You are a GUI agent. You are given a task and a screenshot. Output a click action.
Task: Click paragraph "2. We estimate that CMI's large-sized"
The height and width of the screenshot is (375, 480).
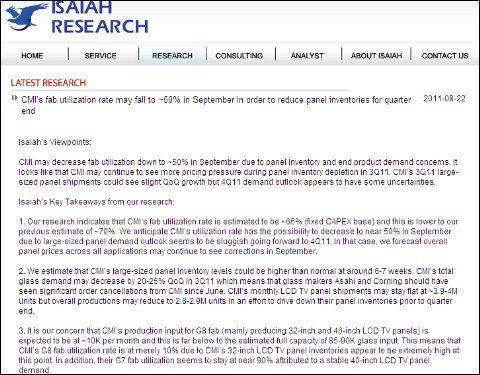(x=238, y=291)
